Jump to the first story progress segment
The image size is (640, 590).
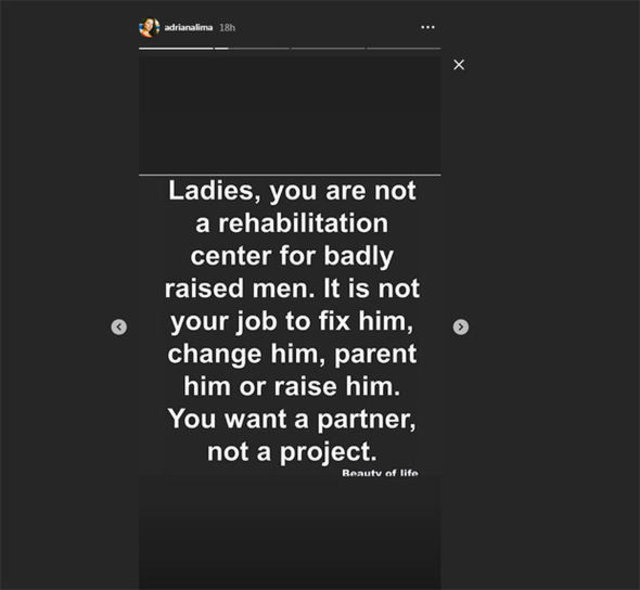pyautogui.click(x=176, y=47)
